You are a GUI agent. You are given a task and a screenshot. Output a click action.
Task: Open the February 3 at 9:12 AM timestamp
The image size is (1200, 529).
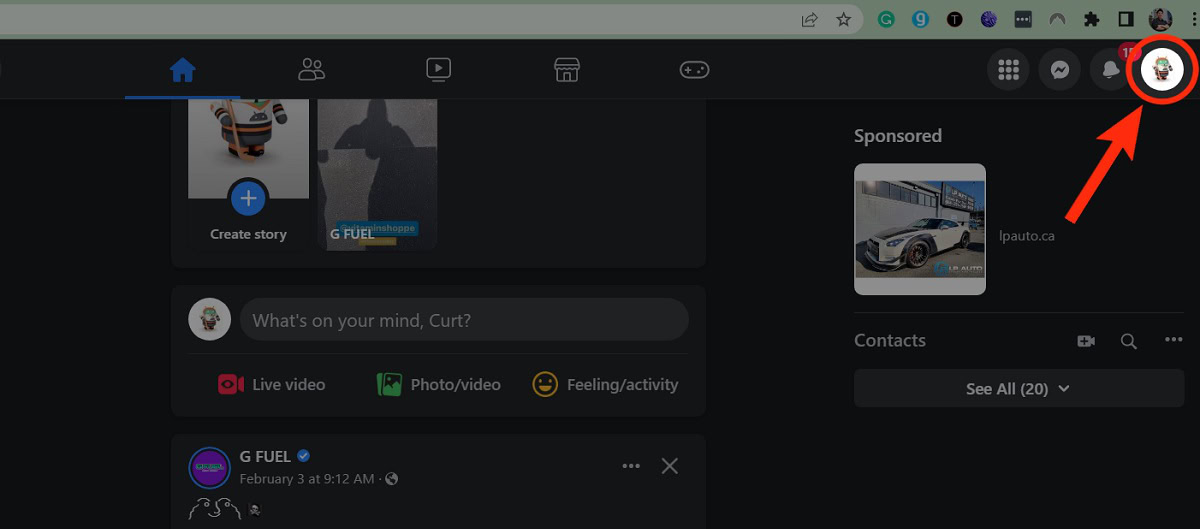[306, 479]
